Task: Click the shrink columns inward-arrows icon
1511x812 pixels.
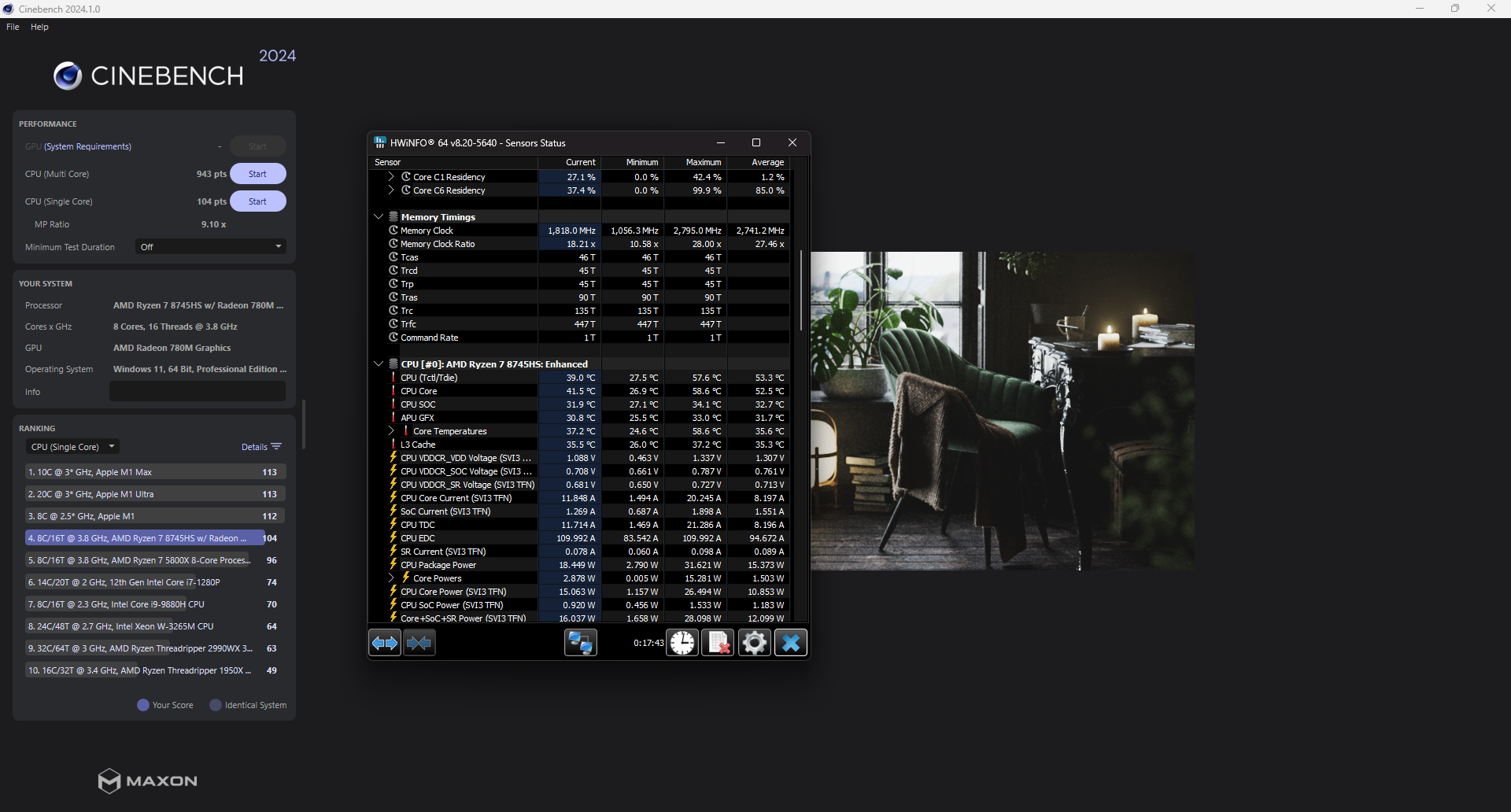Action: [419, 643]
